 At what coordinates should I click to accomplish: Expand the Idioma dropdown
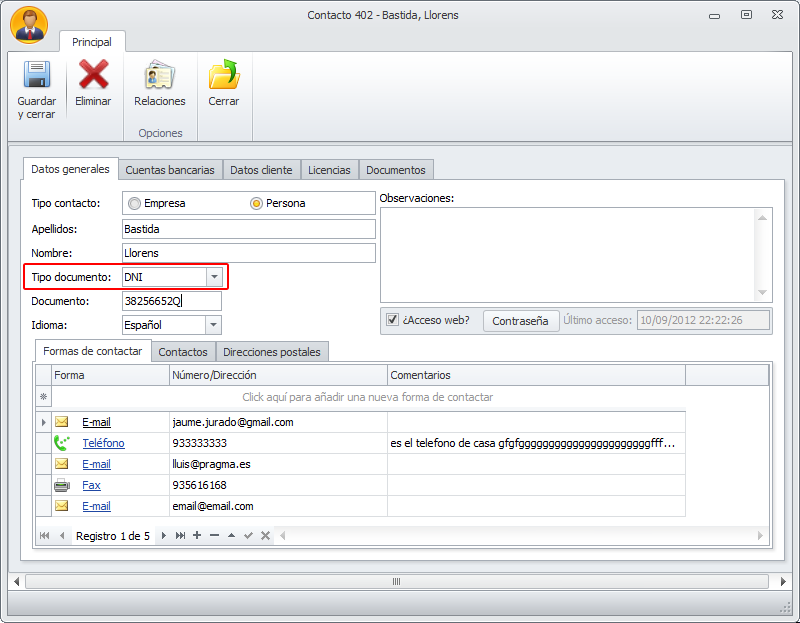(x=213, y=325)
